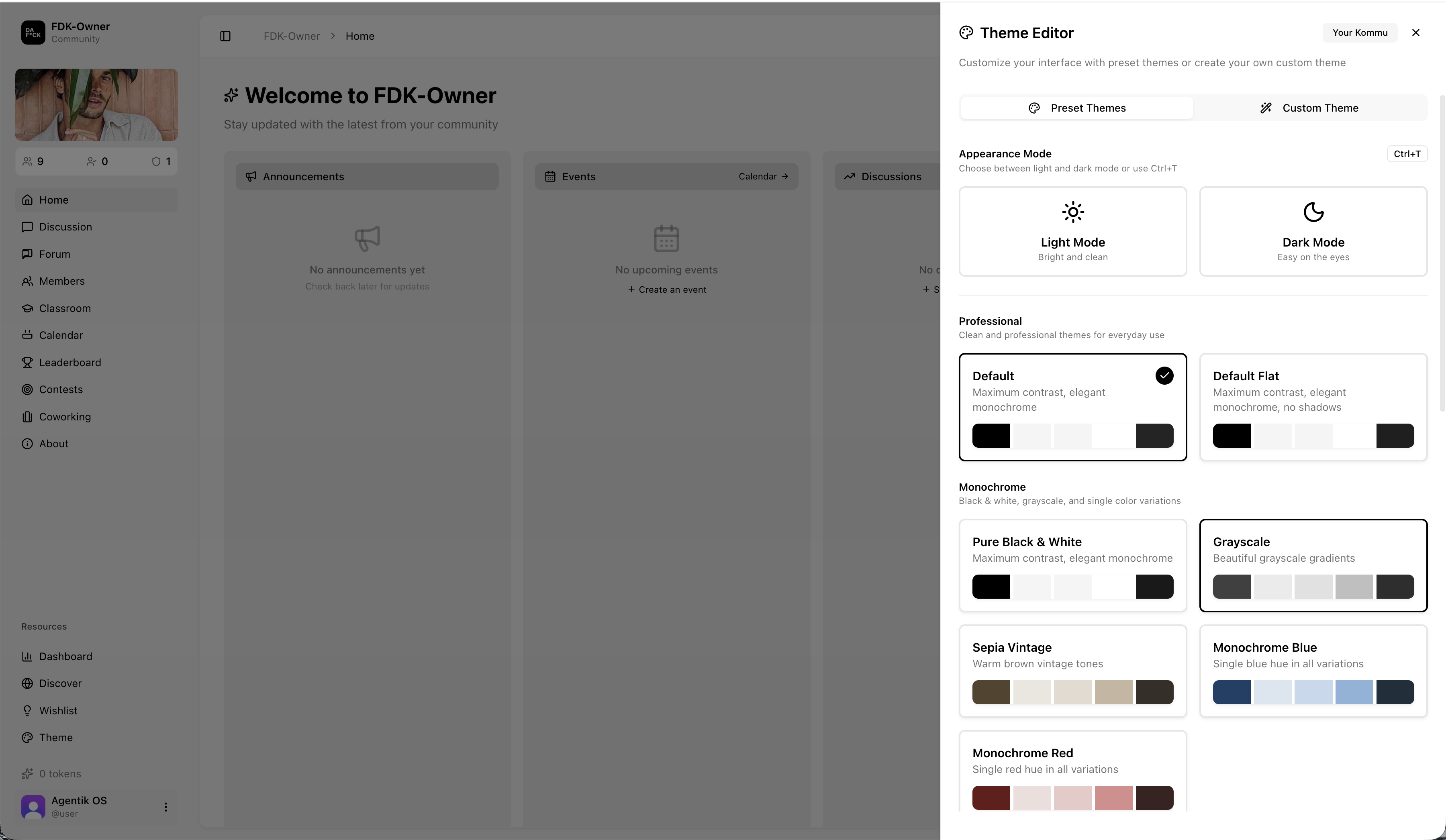The height and width of the screenshot is (840, 1446).
Task: Select Light Mode appearance
Action: (1072, 231)
